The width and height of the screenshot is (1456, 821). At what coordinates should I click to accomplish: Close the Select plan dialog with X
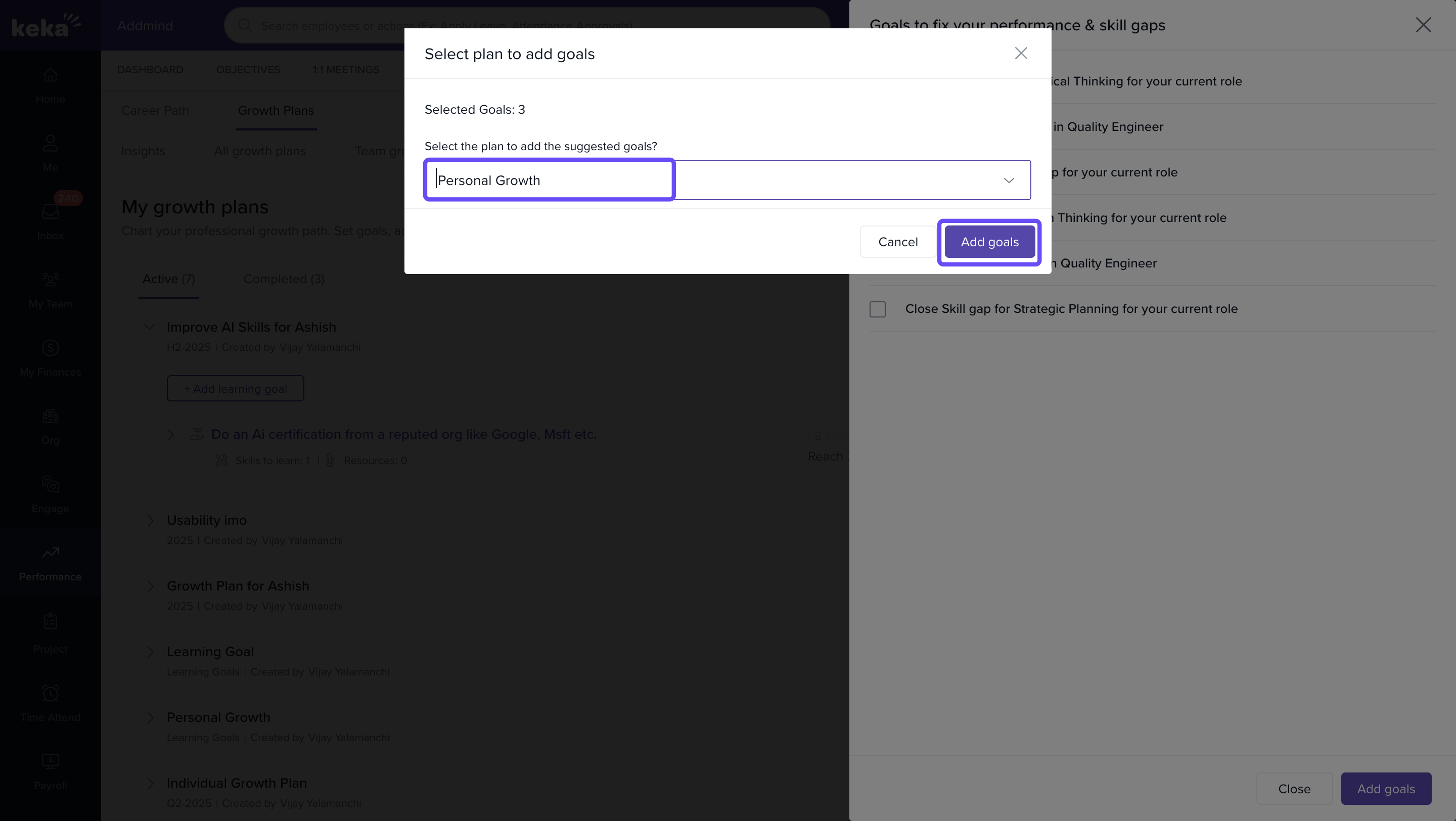click(x=1021, y=53)
